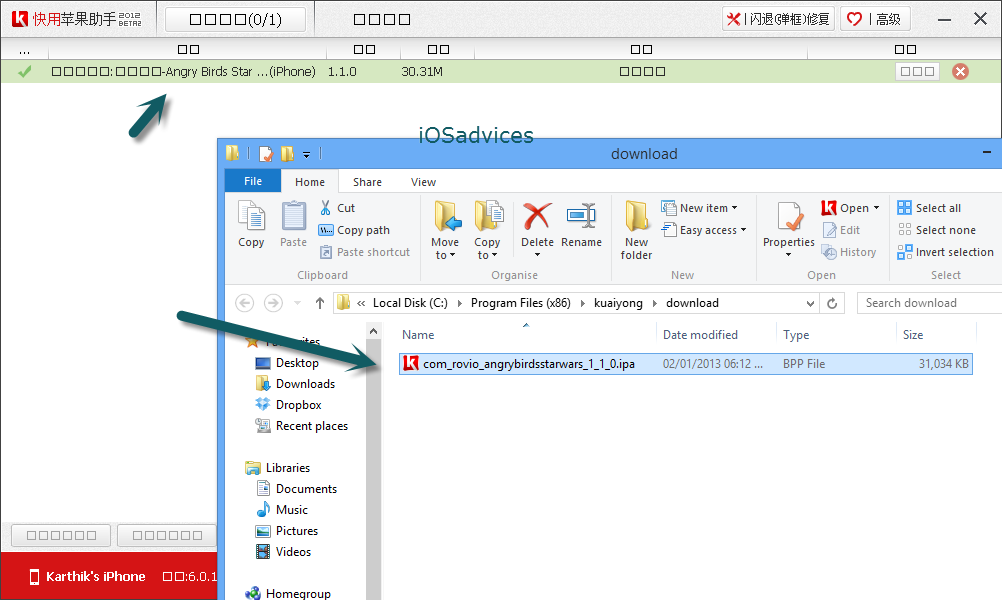Open the Properties icon in the ribbon
Viewport: 1002px width, 600px height.
click(789, 218)
